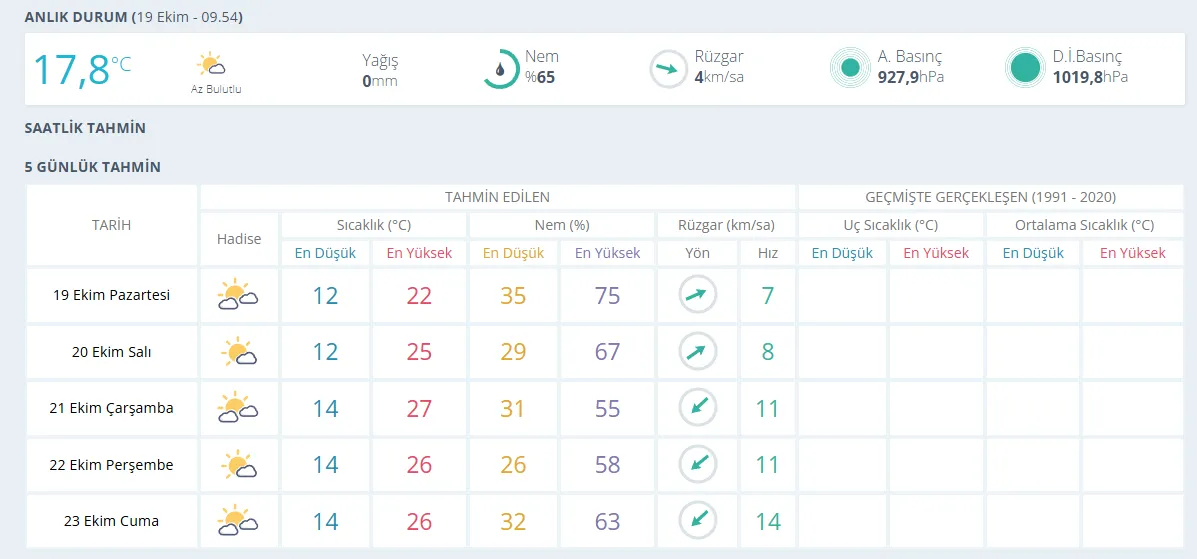
Task: Click wind speed 14 for 23 Ekim
Action: tap(768, 522)
